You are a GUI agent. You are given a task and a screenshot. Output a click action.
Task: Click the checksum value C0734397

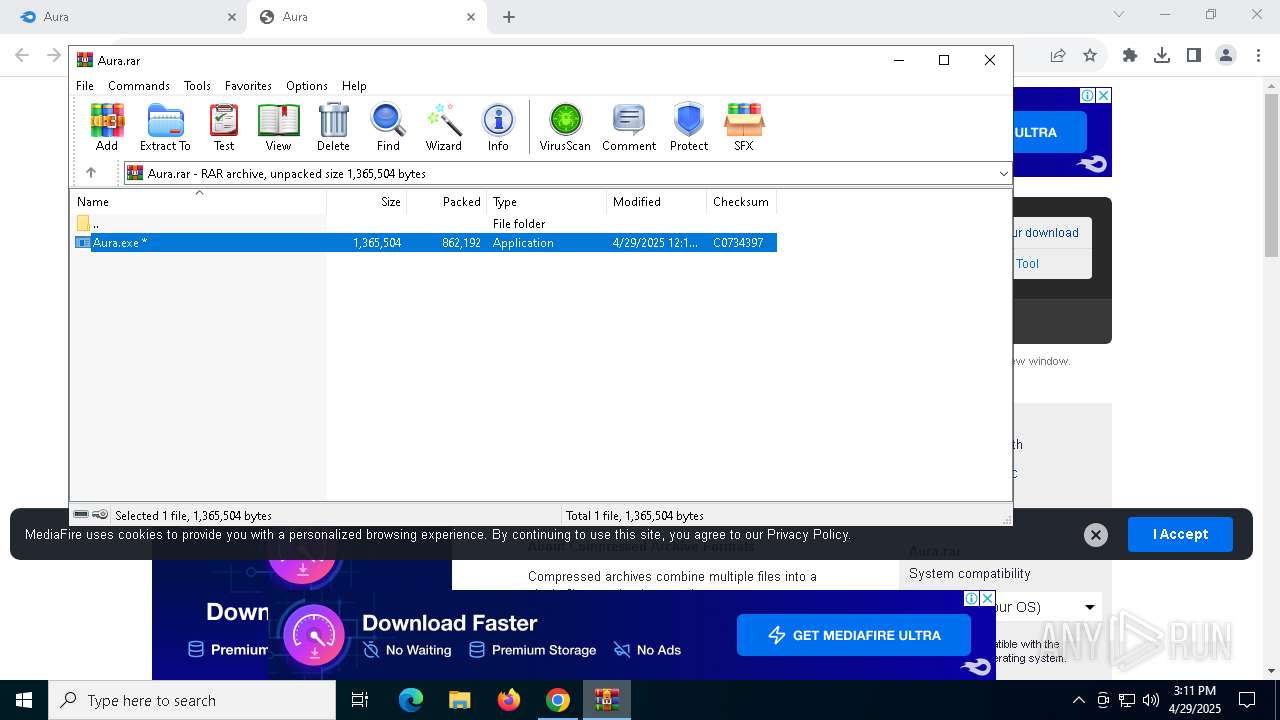738,243
